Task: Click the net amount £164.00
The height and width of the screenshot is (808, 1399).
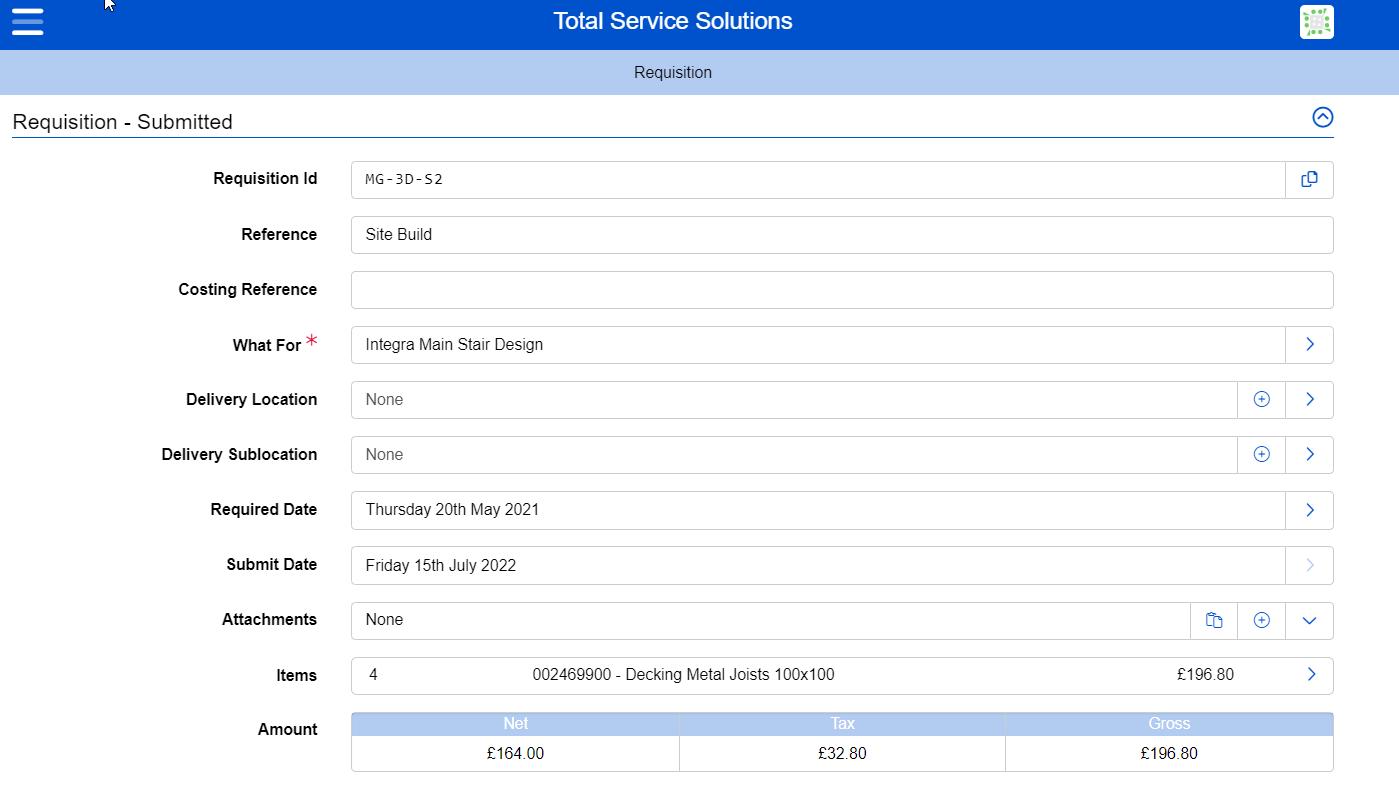Action: pos(516,754)
